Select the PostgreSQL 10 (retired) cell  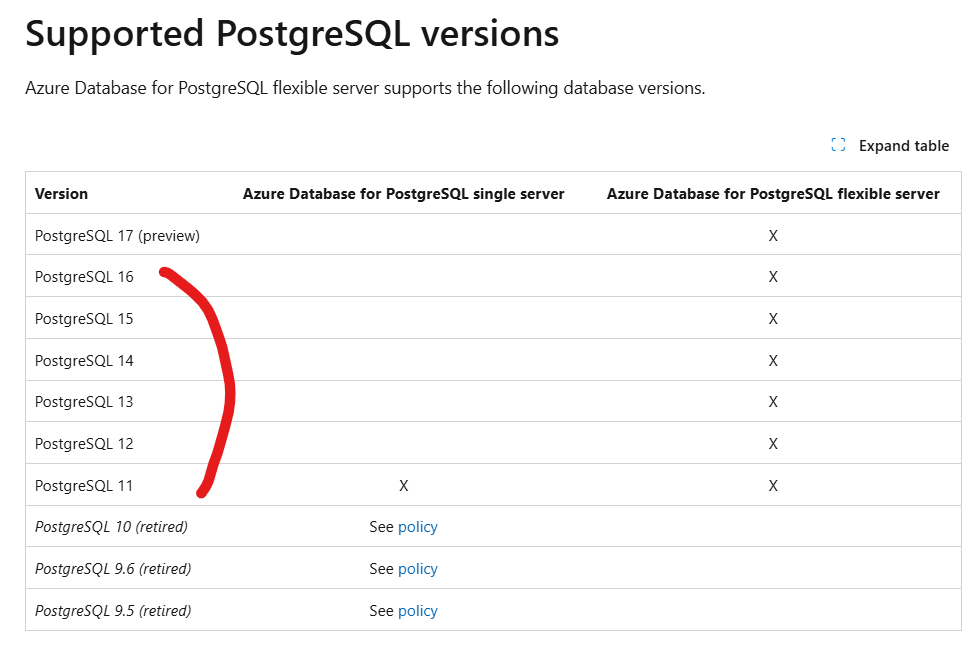click(x=111, y=527)
